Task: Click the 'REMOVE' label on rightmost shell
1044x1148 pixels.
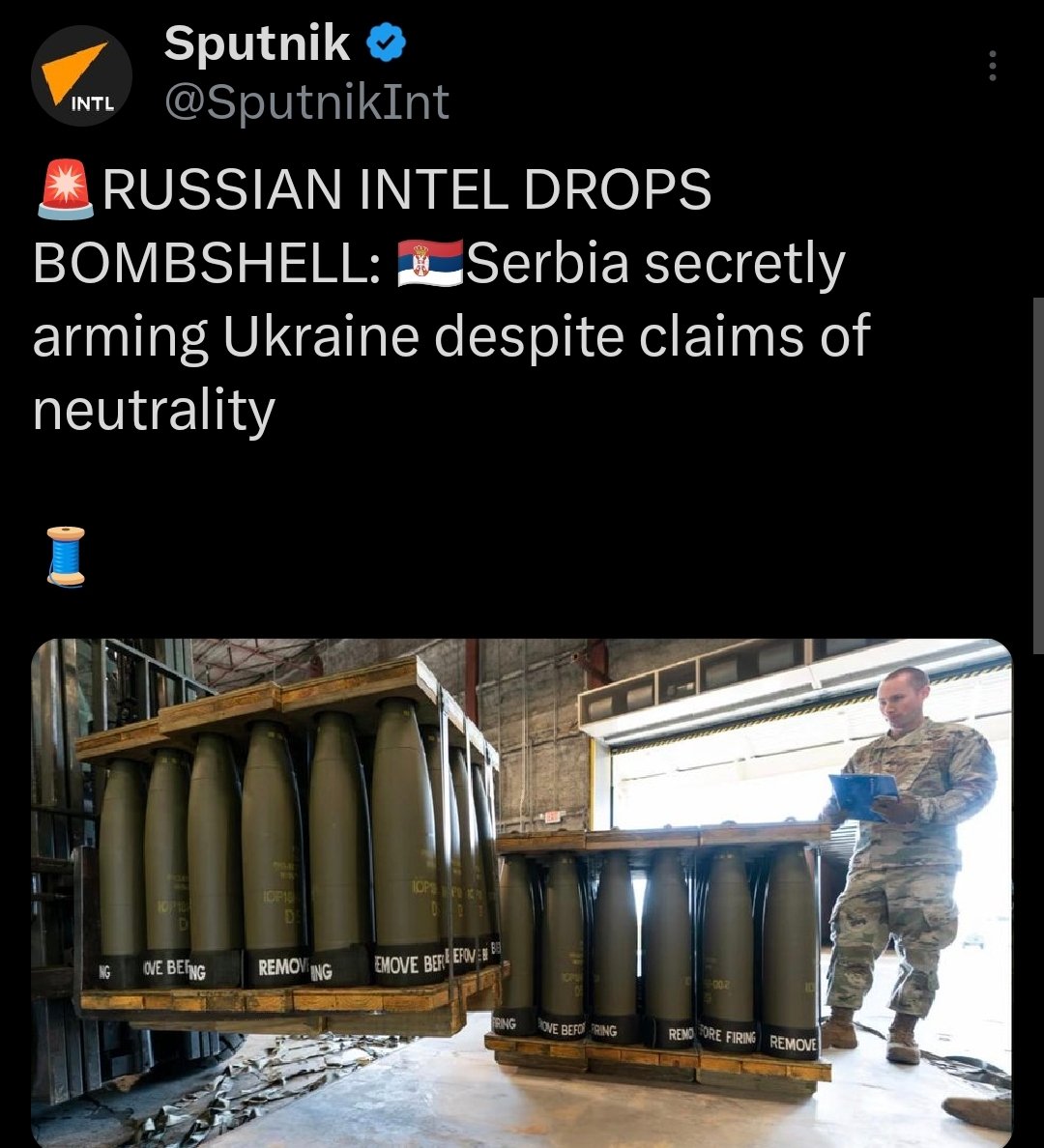Action: point(793,1044)
